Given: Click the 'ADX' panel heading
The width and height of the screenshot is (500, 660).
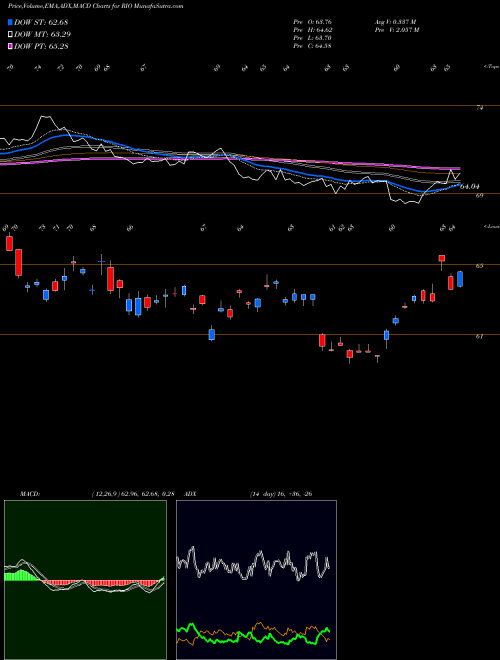Looking at the screenshot, I should [x=191, y=494].
